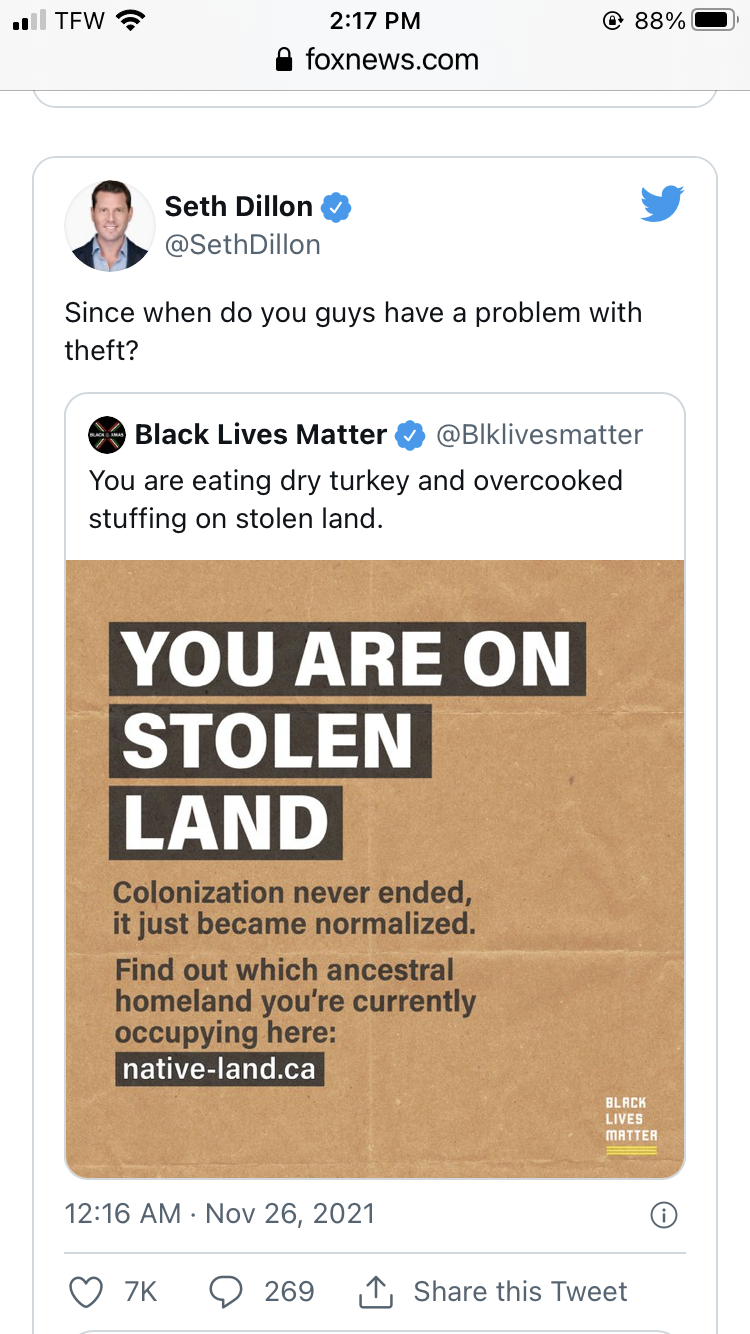Tap Black Lives Matter verified badge
The image size is (750, 1334).
409,435
